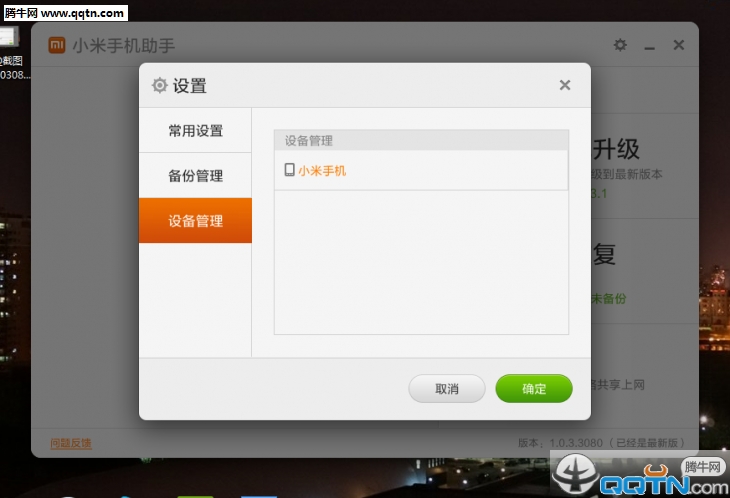Minimize the 小米手机助手 window

649,47
